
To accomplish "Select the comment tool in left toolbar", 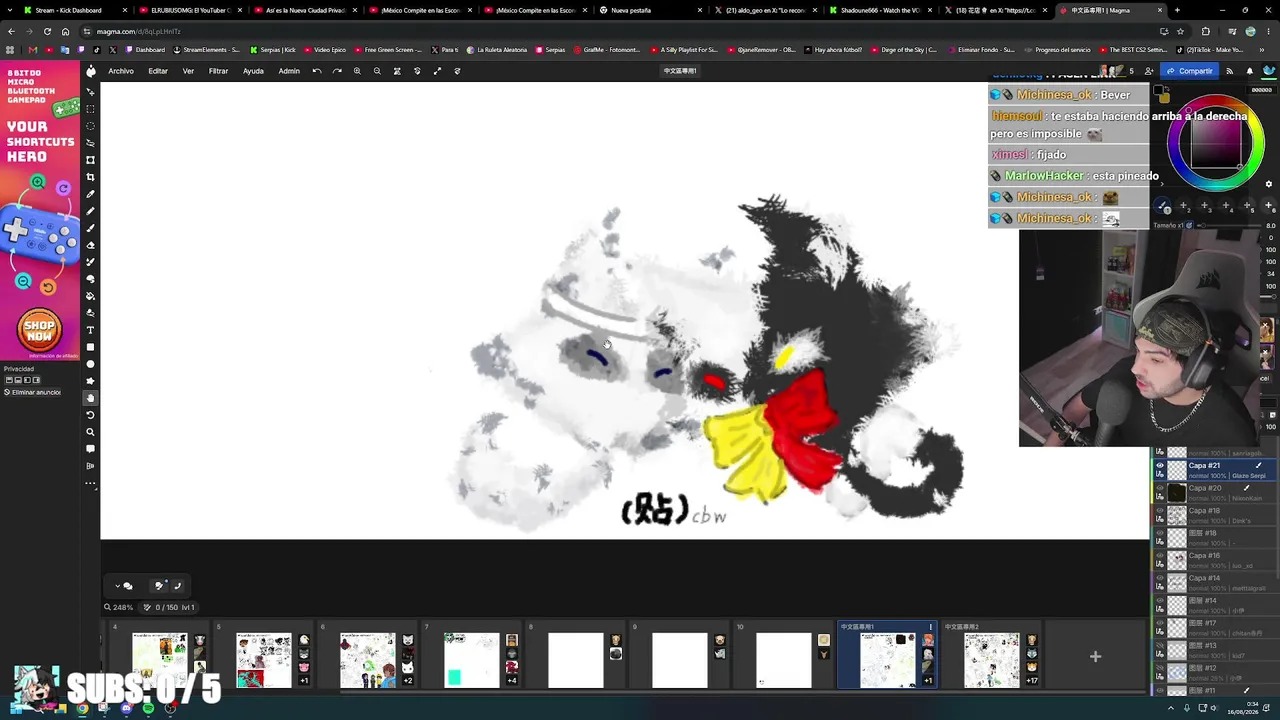I will point(90,449).
